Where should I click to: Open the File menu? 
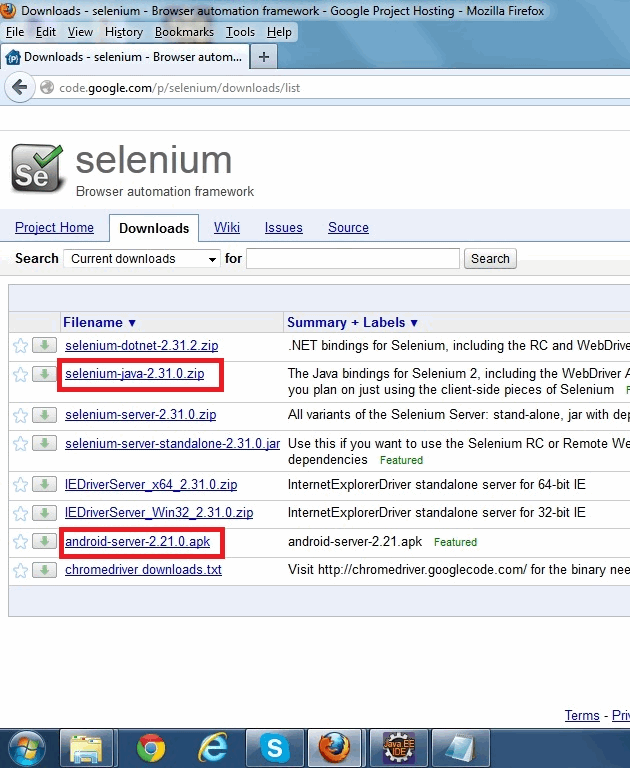click(x=15, y=32)
